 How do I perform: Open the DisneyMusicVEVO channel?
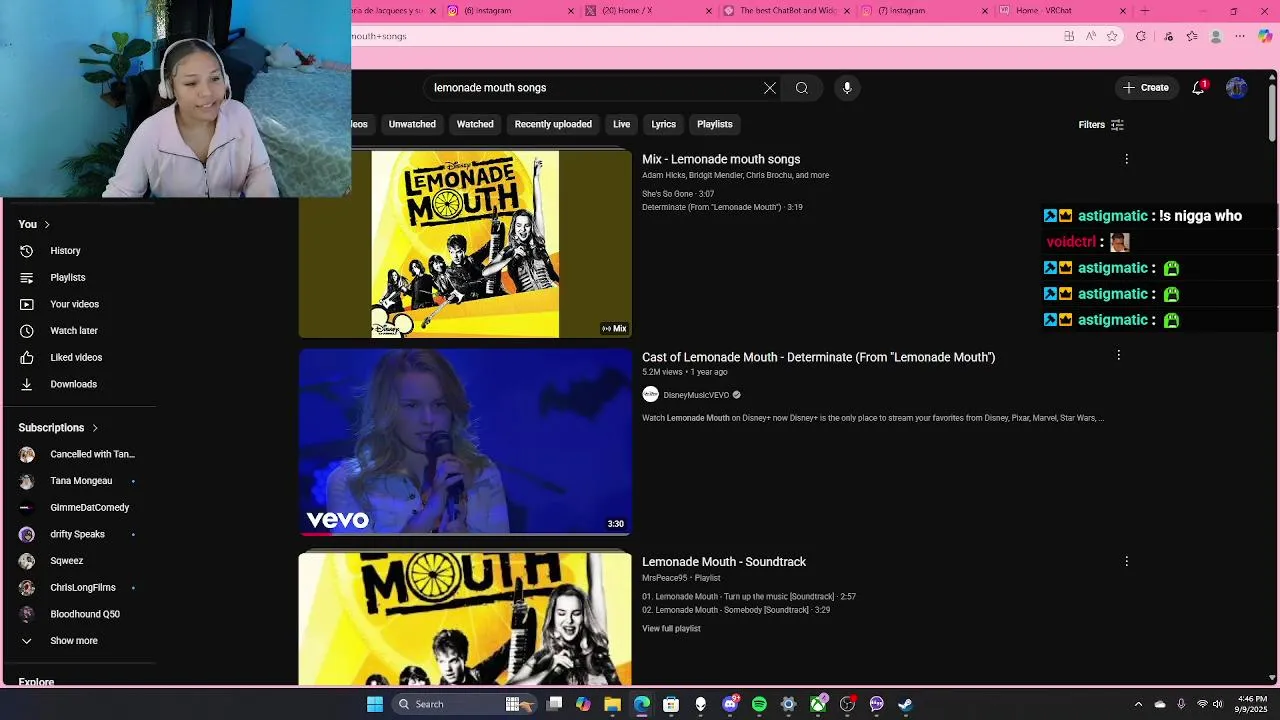[x=696, y=395]
